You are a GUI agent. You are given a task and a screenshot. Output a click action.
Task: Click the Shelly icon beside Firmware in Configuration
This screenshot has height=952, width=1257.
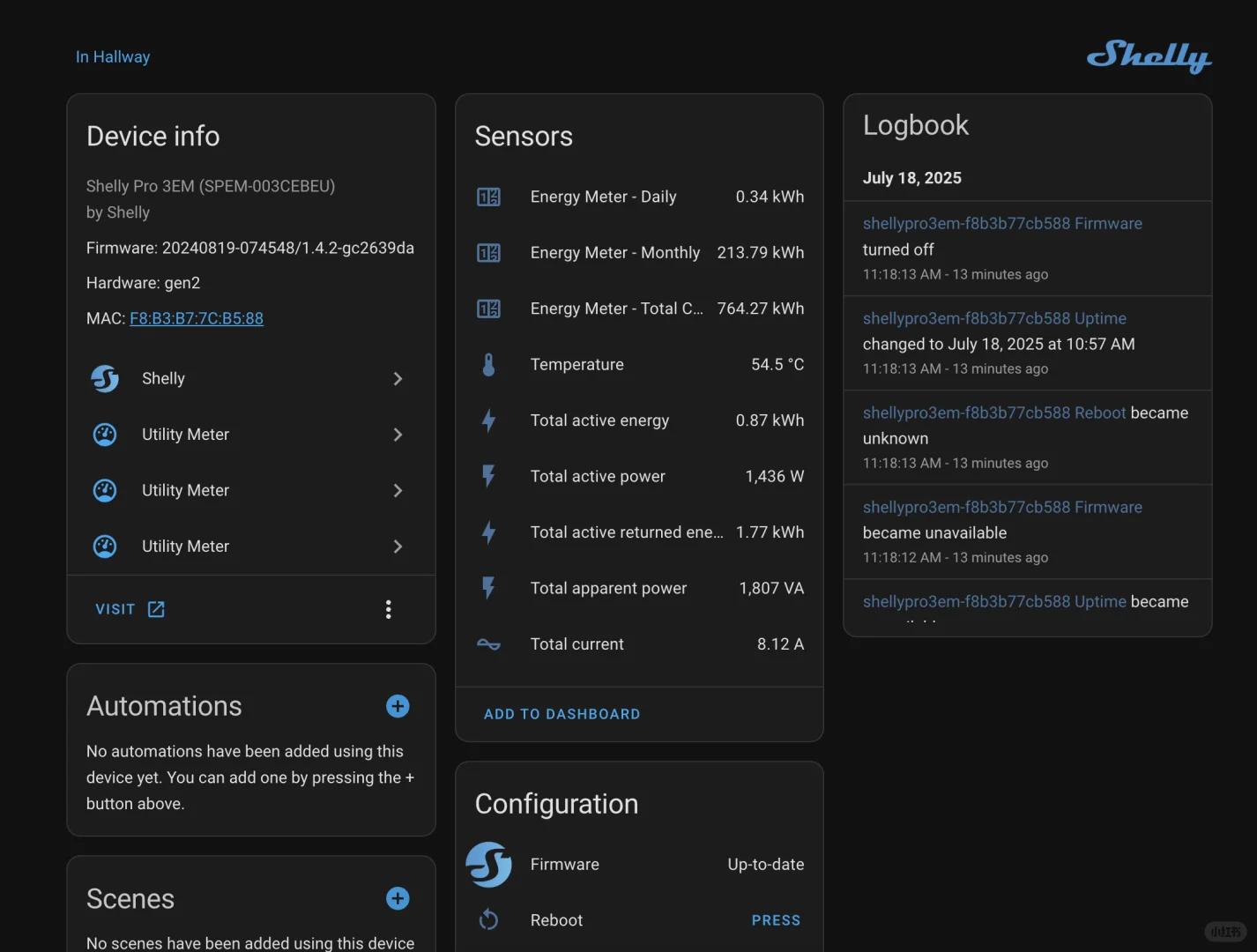tap(488, 865)
